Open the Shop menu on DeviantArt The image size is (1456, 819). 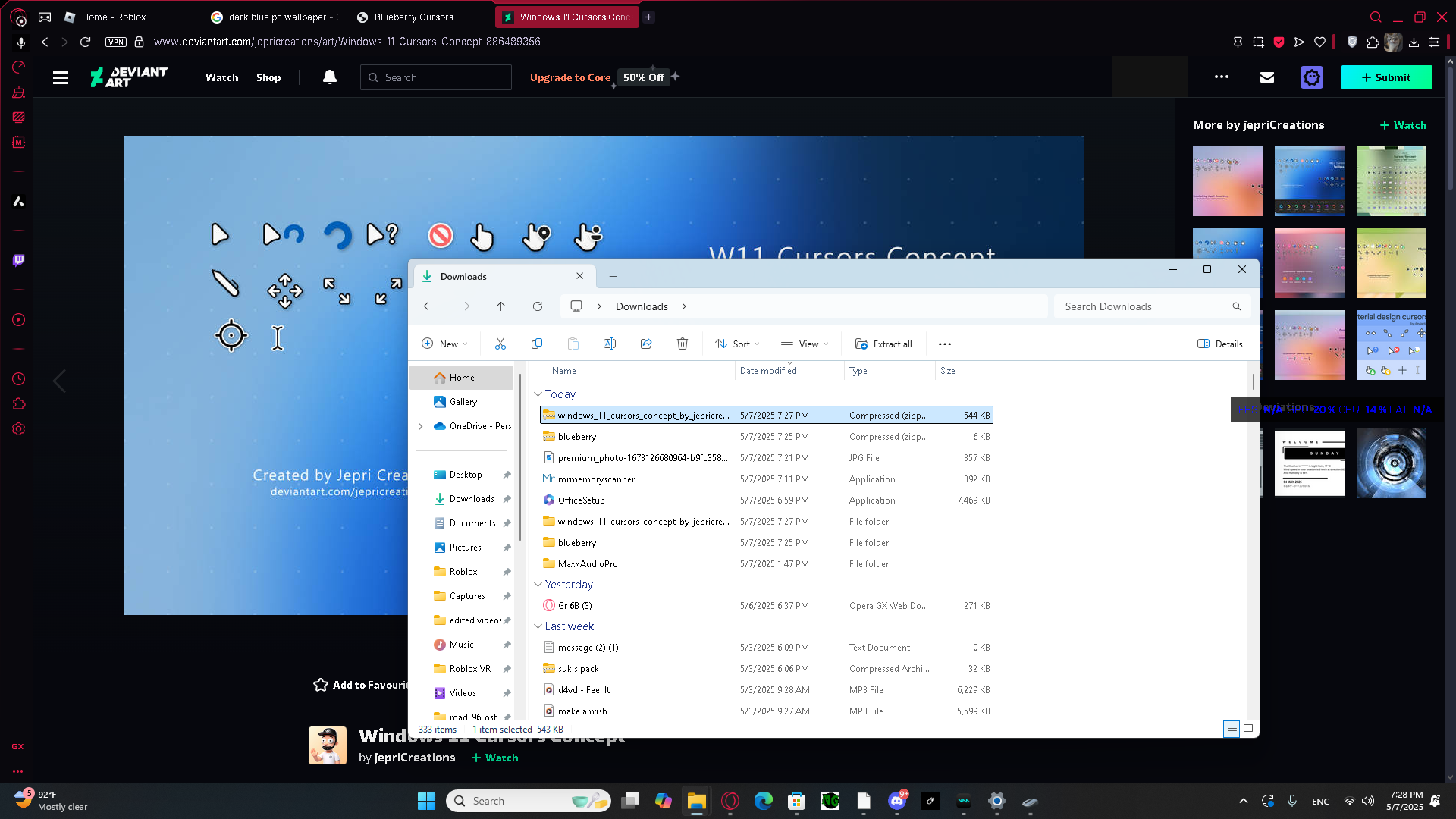268,77
